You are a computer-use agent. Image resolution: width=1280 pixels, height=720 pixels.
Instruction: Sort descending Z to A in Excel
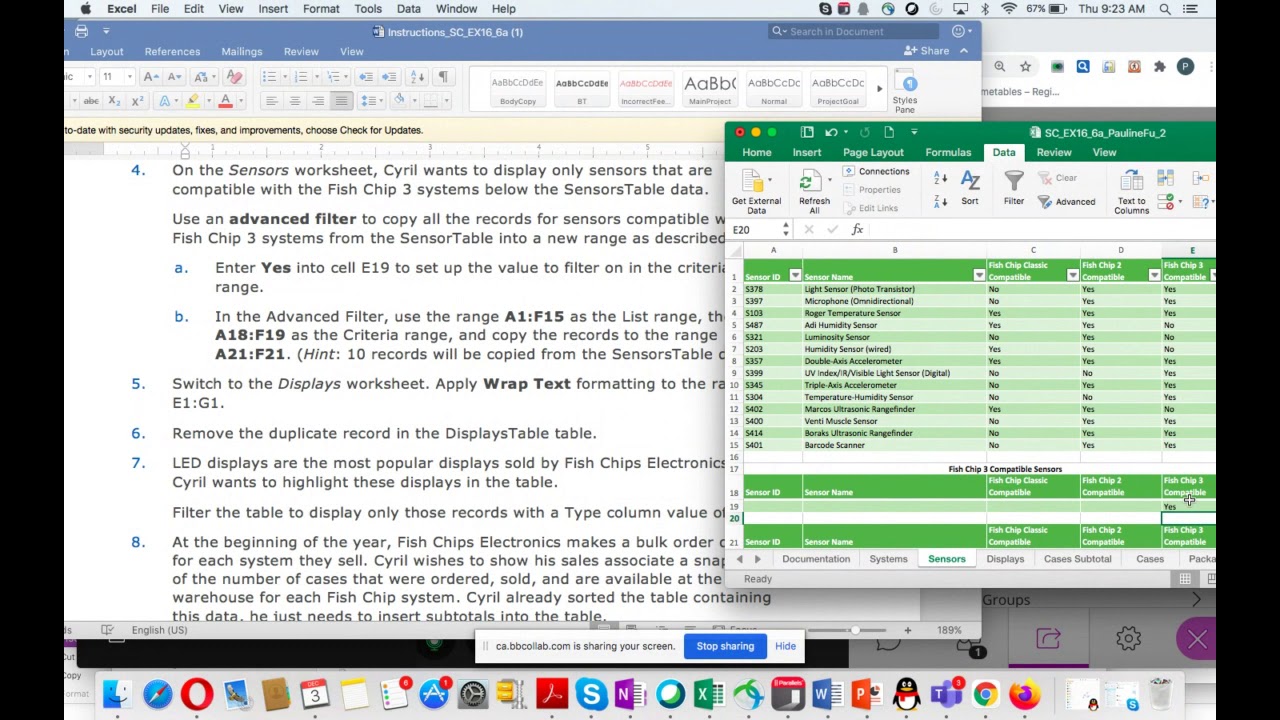(x=940, y=200)
